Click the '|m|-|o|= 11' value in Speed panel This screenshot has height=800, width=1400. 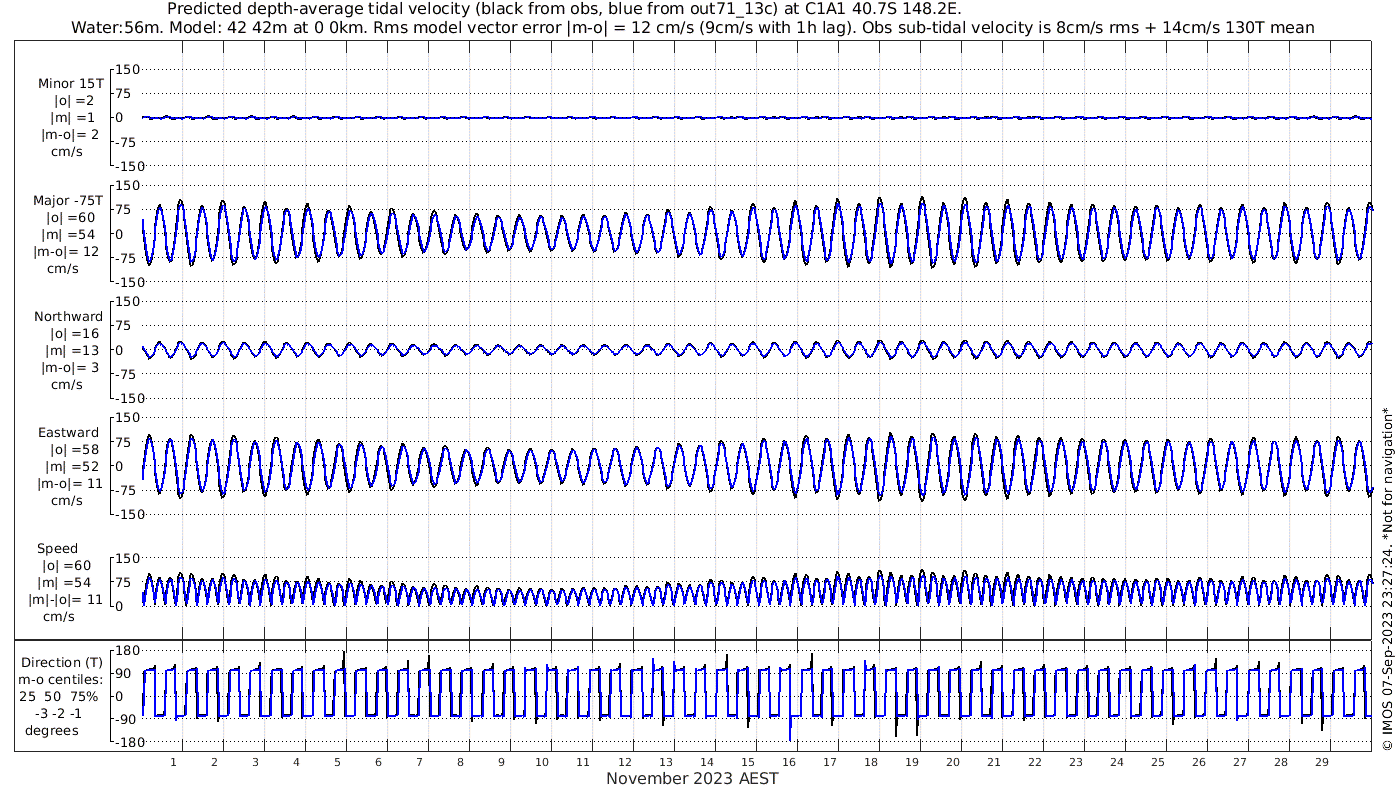coord(66,600)
